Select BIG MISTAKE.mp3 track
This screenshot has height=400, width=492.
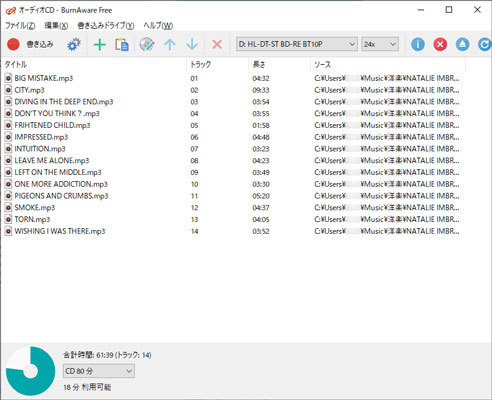pos(43,78)
